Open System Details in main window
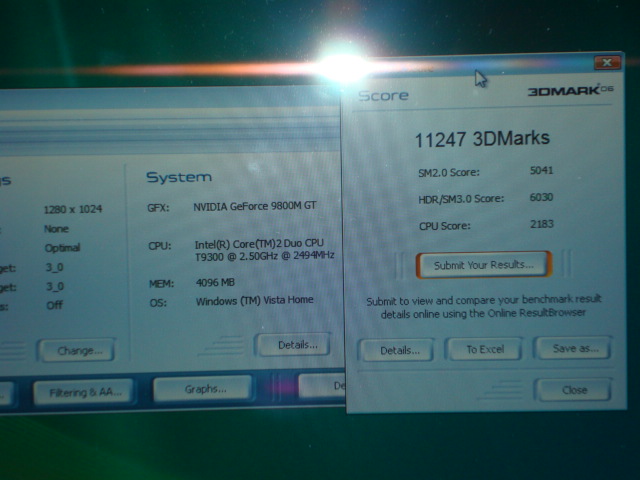Image resolution: width=640 pixels, height=480 pixels. (x=293, y=345)
